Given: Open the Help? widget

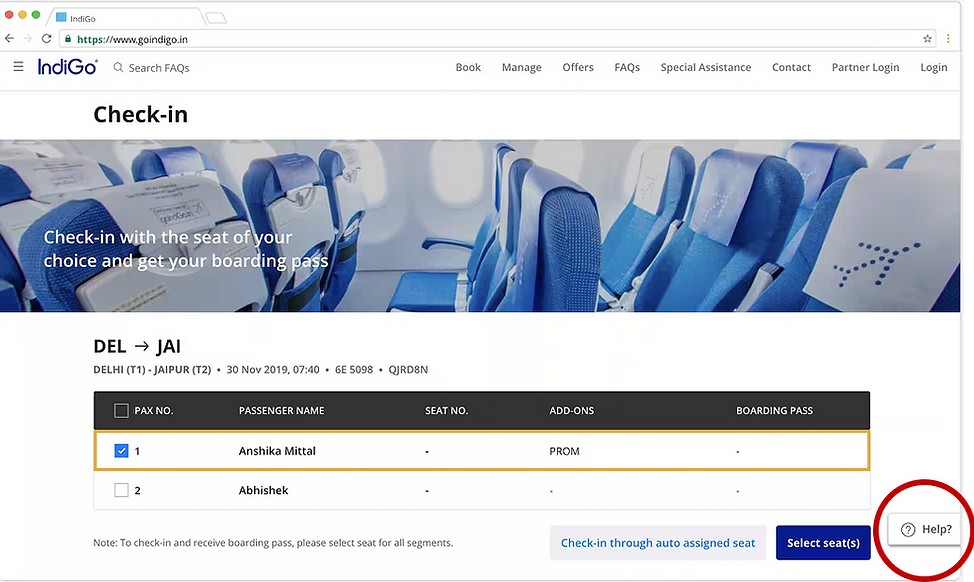Looking at the screenshot, I should (926, 529).
